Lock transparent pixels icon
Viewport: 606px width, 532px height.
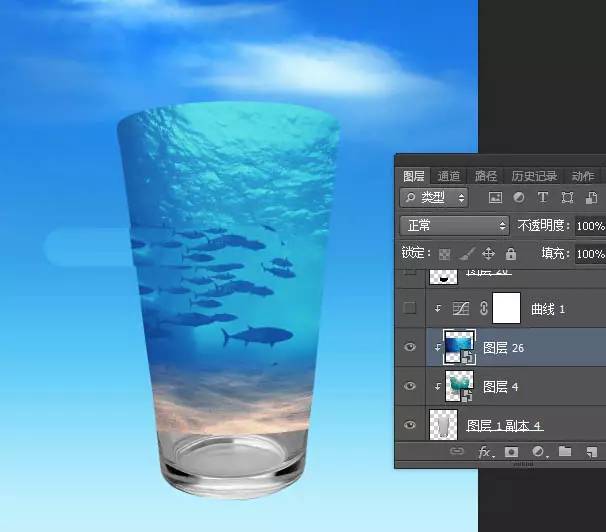(x=445, y=254)
